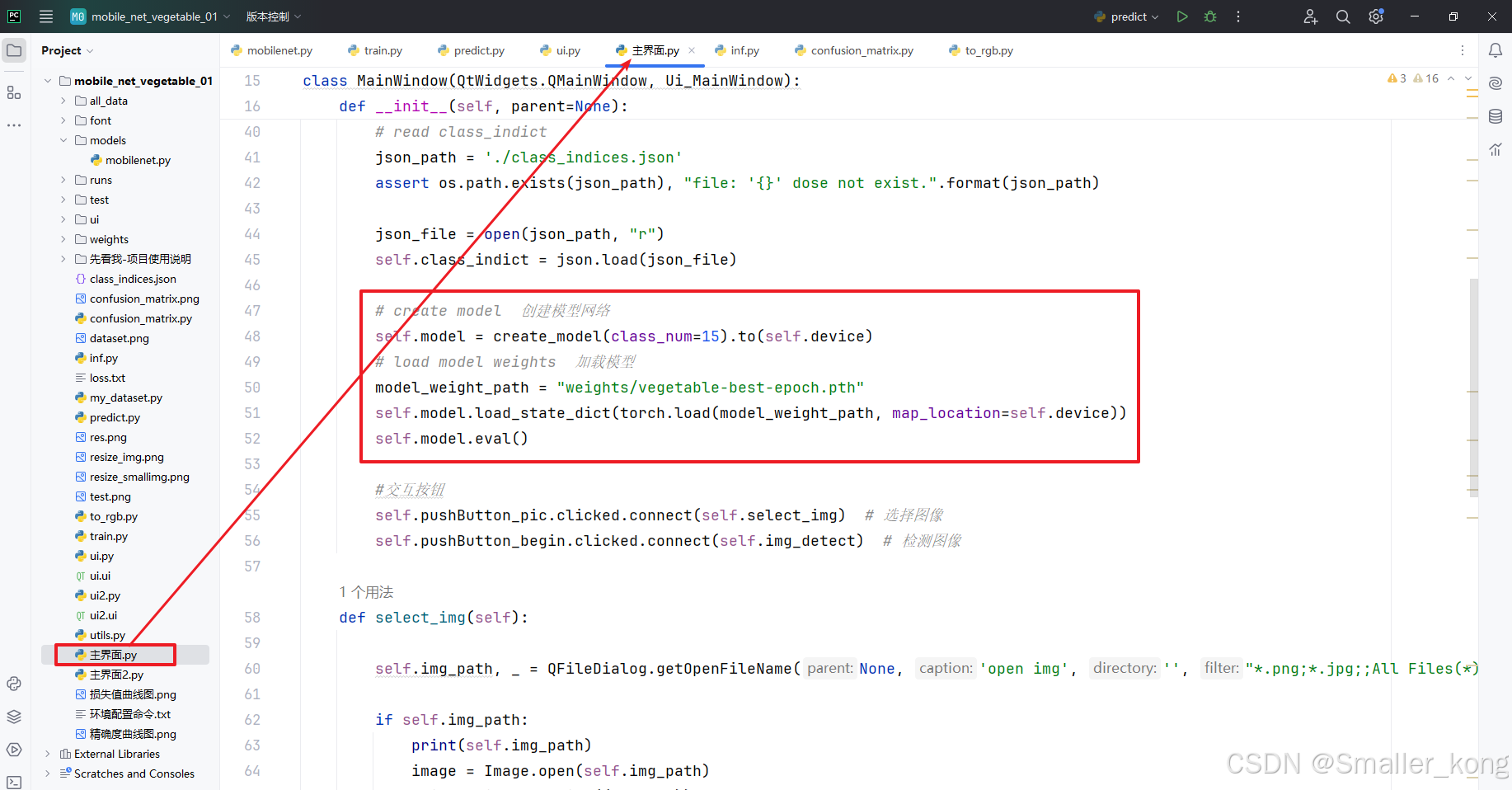The image size is (1512, 790).
Task: Select my_dataset.py in tree
Action: 125,397
